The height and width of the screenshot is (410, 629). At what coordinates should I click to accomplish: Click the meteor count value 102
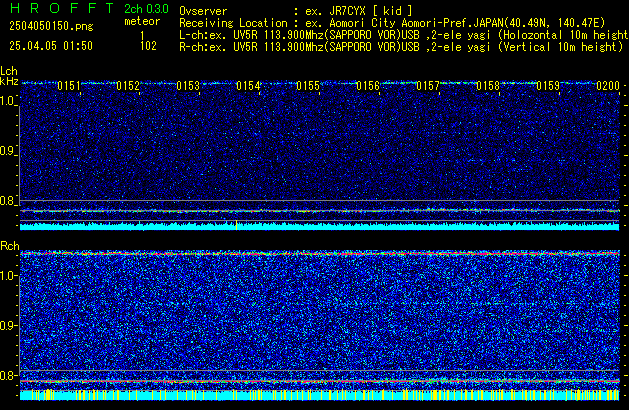click(148, 46)
